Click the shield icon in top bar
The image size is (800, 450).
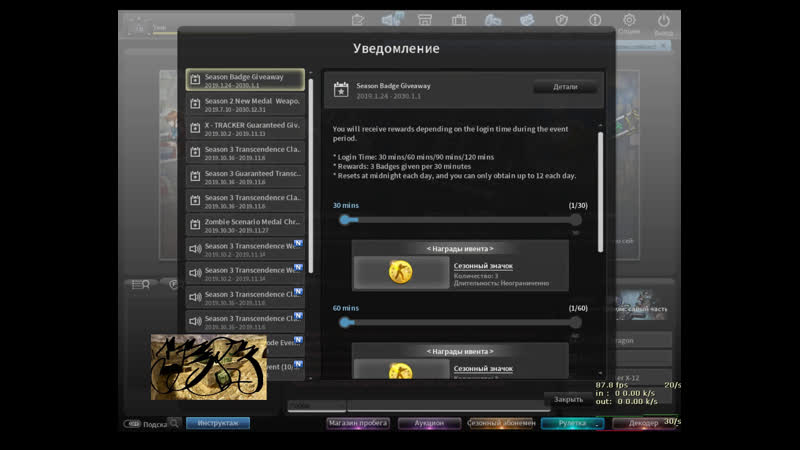tap(561, 20)
